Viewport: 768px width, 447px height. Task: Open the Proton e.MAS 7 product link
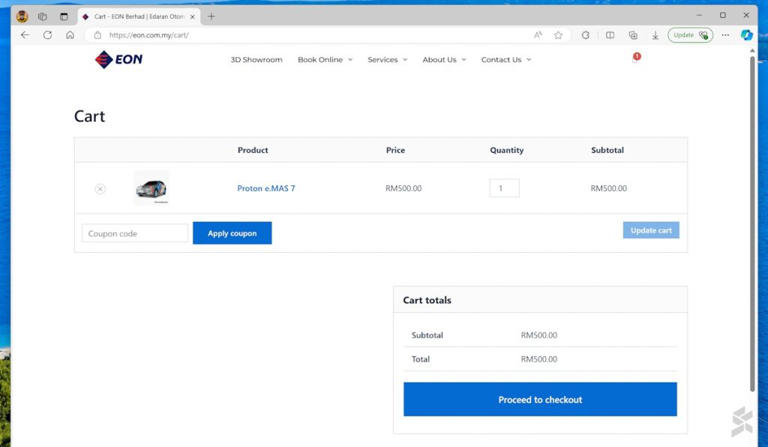point(266,188)
